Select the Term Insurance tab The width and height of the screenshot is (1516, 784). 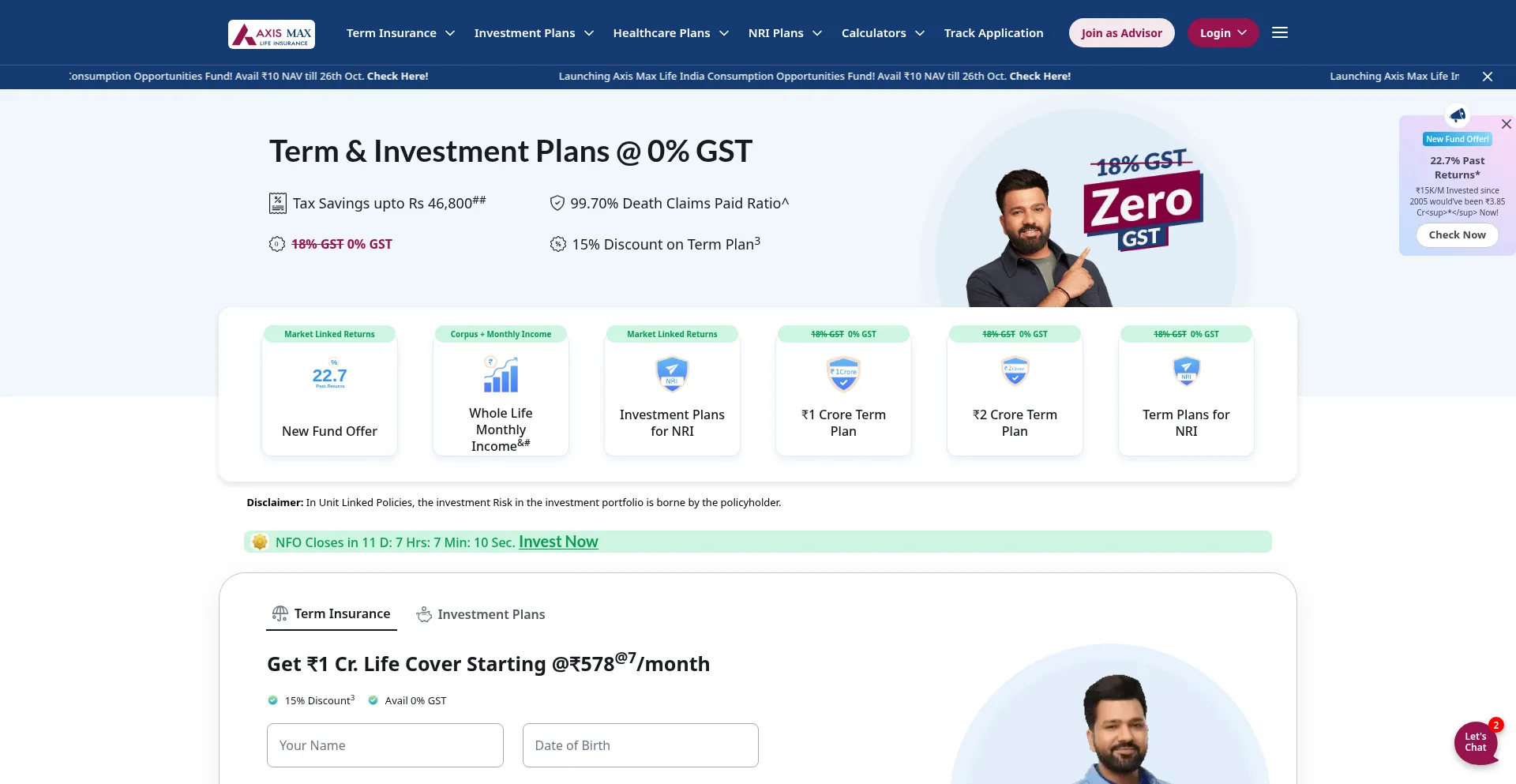pyautogui.click(x=332, y=613)
